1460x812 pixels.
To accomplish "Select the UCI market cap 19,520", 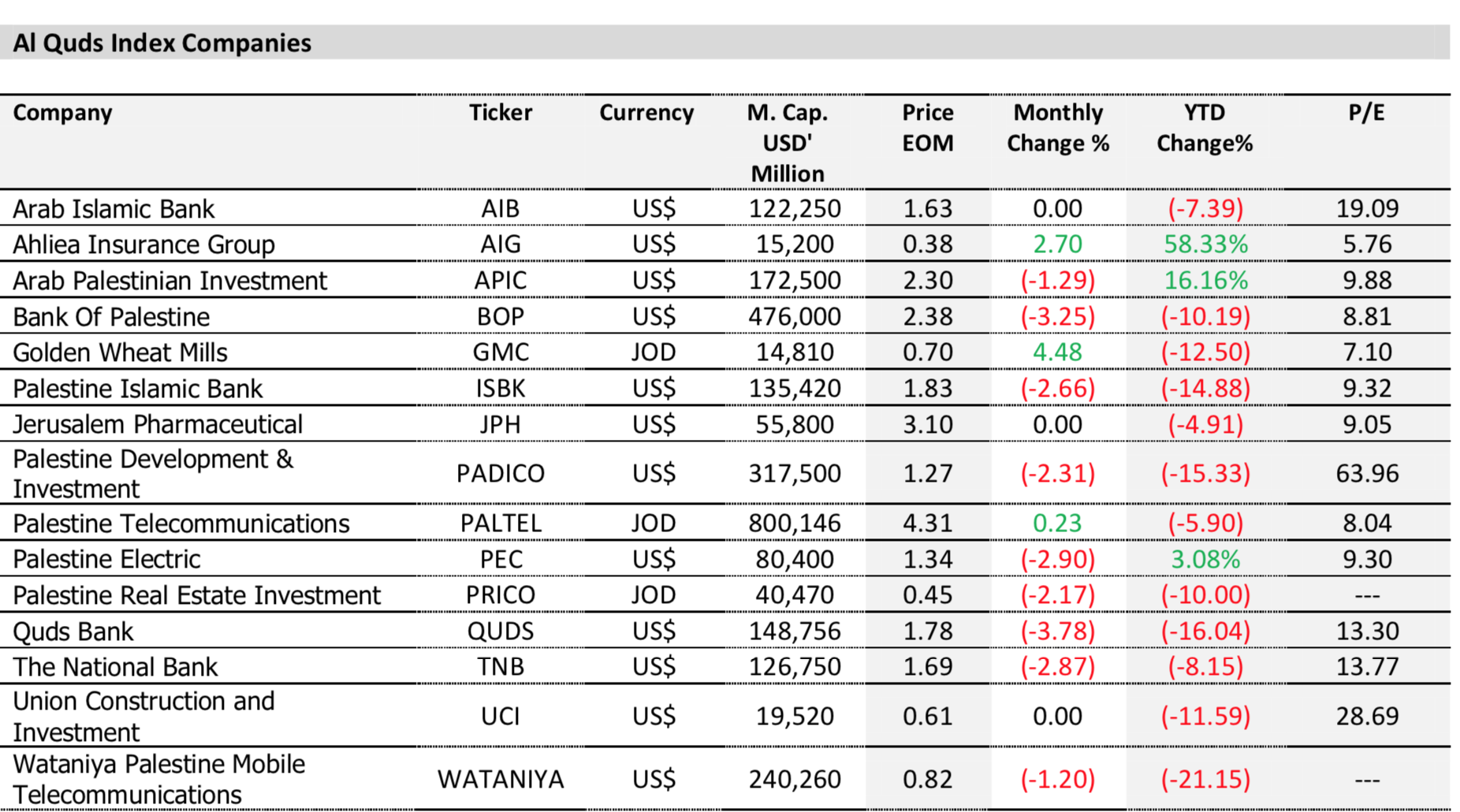I will coord(794,716).
